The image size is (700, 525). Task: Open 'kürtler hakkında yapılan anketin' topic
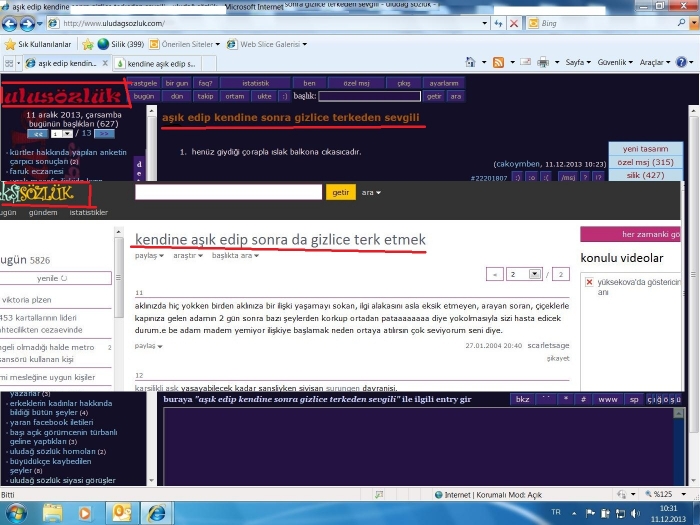pyautogui.click(x=67, y=157)
